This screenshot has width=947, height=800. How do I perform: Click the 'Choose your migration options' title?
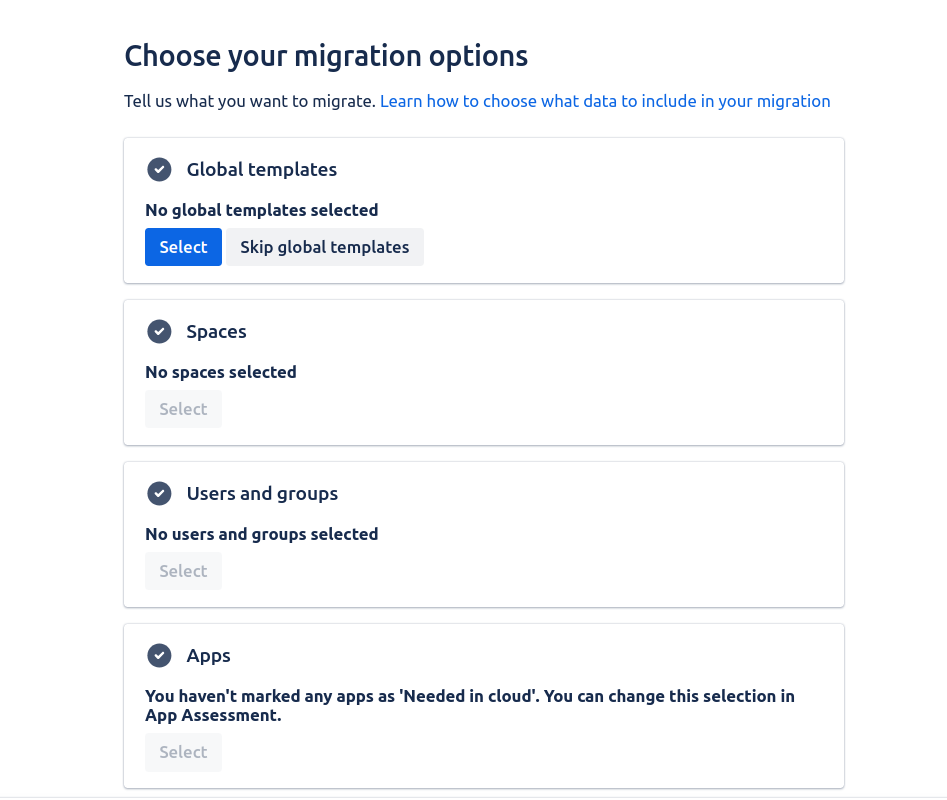[x=326, y=56]
